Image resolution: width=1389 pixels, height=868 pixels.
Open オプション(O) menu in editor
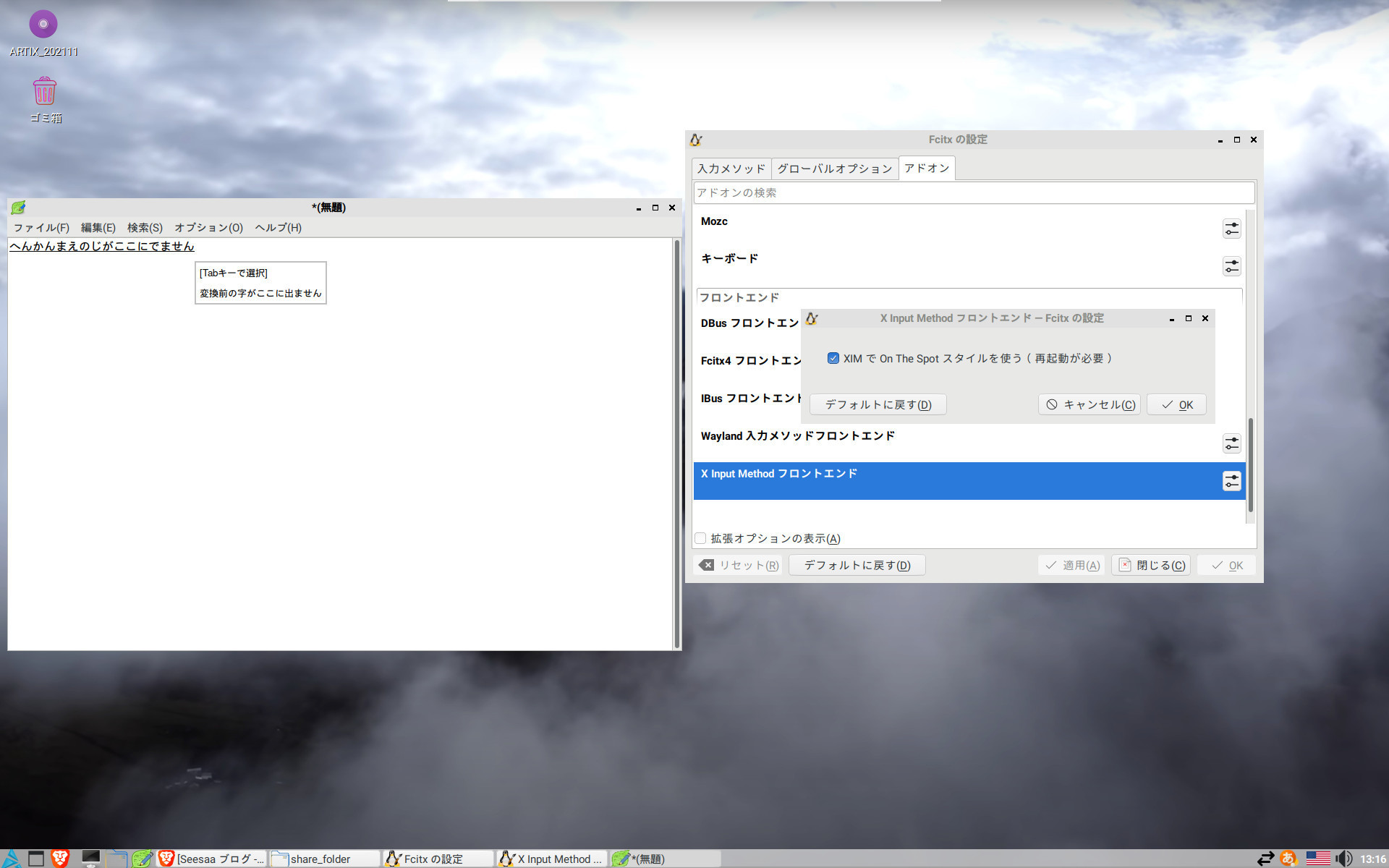point(208,228)
